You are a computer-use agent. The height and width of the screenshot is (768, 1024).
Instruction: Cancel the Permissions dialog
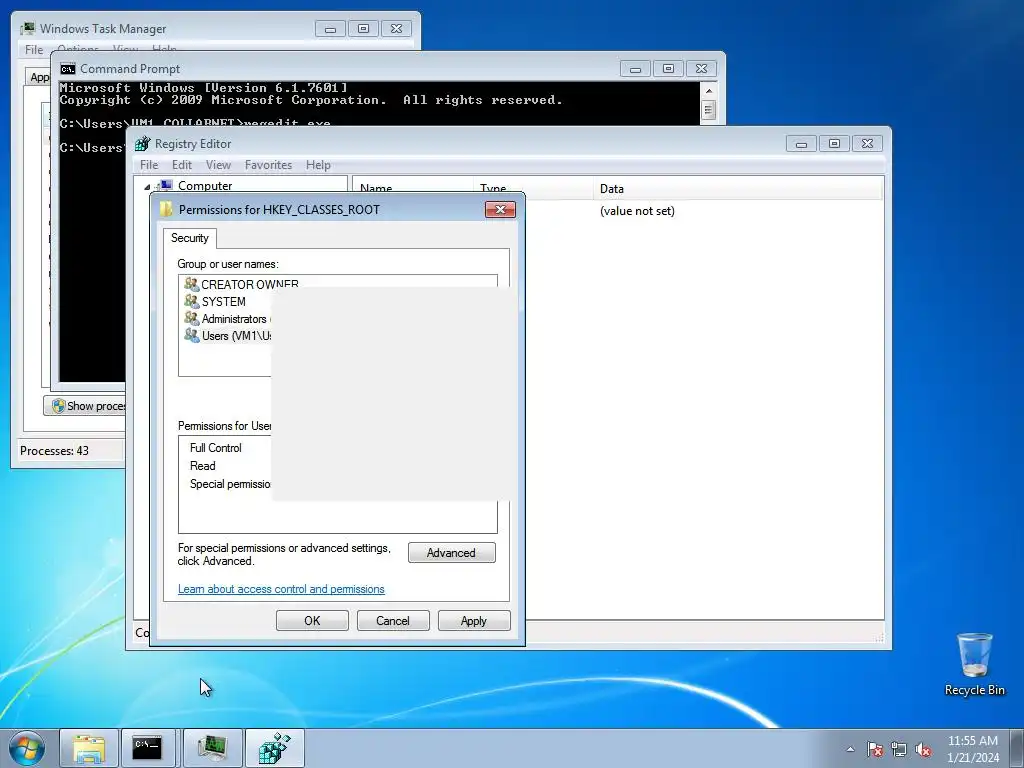[392, 620]
